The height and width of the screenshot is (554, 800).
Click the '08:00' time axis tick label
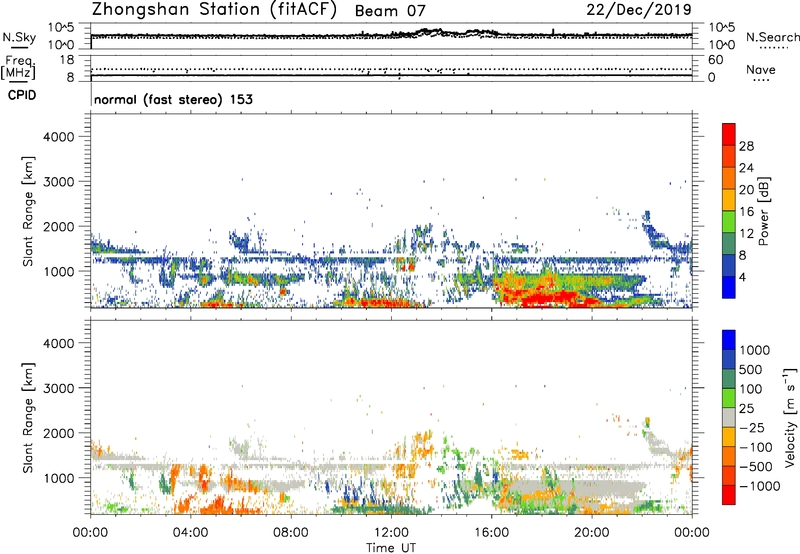point(291,533)
